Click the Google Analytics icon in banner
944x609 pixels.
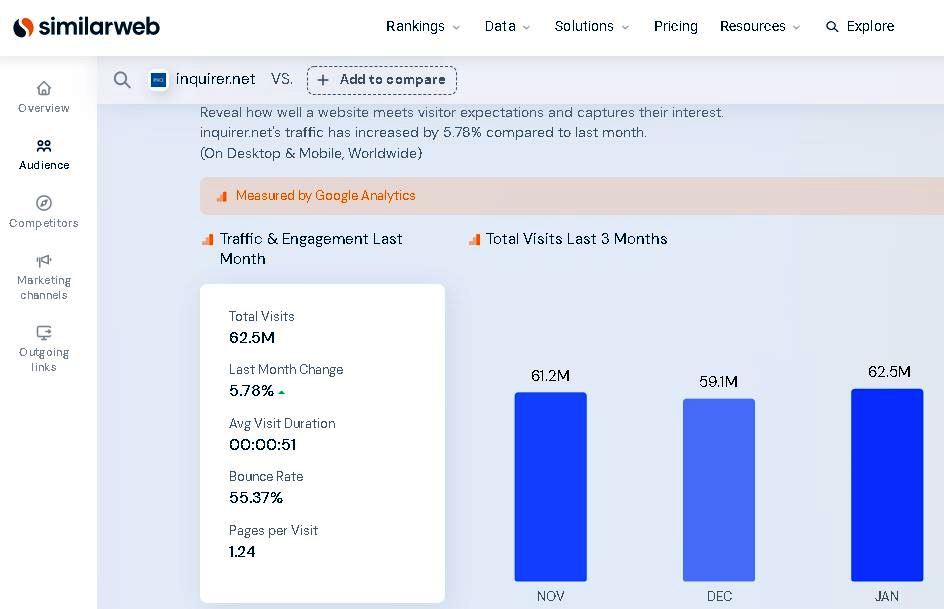click(x=222, y=196)
